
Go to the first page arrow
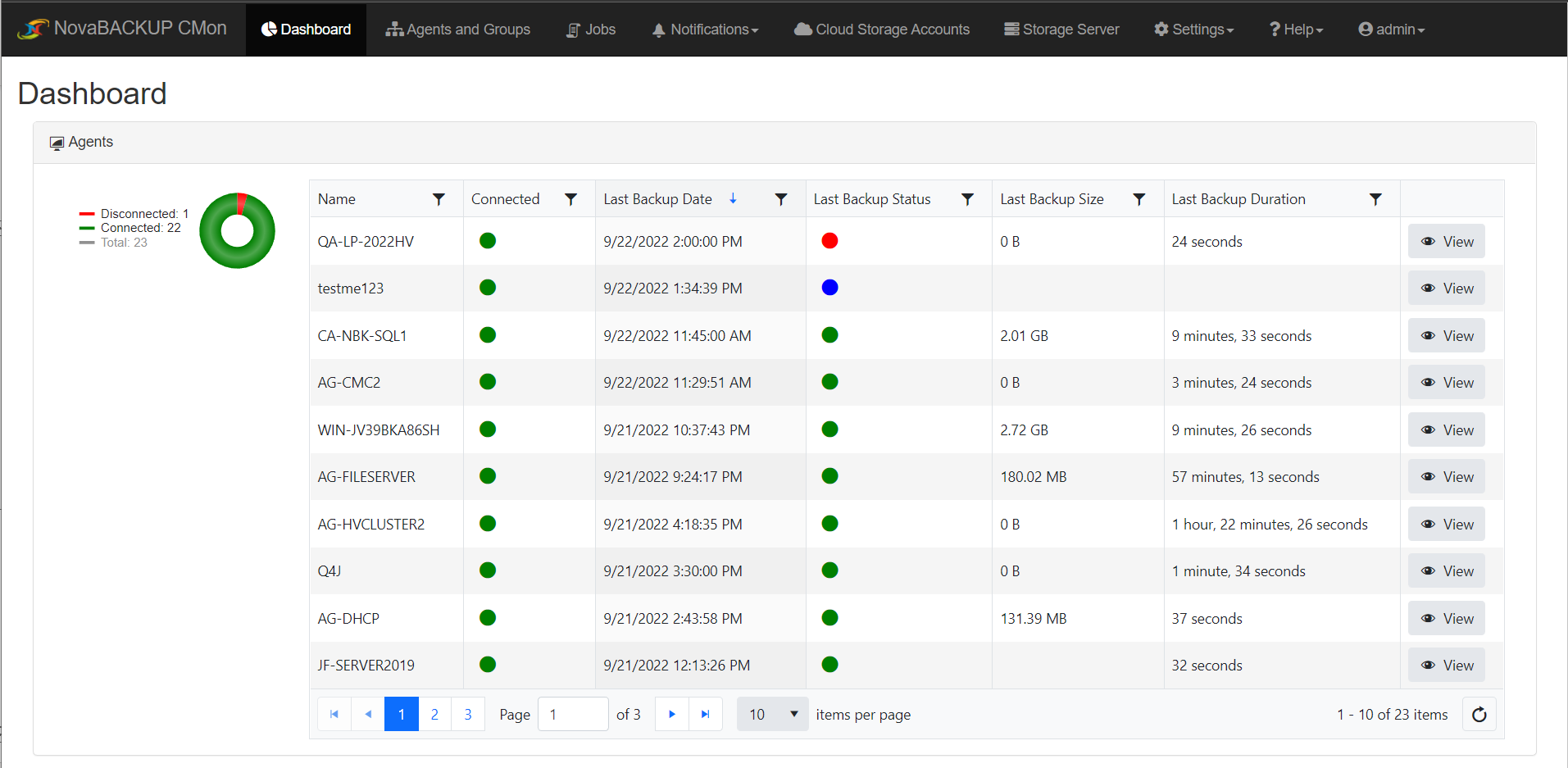coord(334,714)
